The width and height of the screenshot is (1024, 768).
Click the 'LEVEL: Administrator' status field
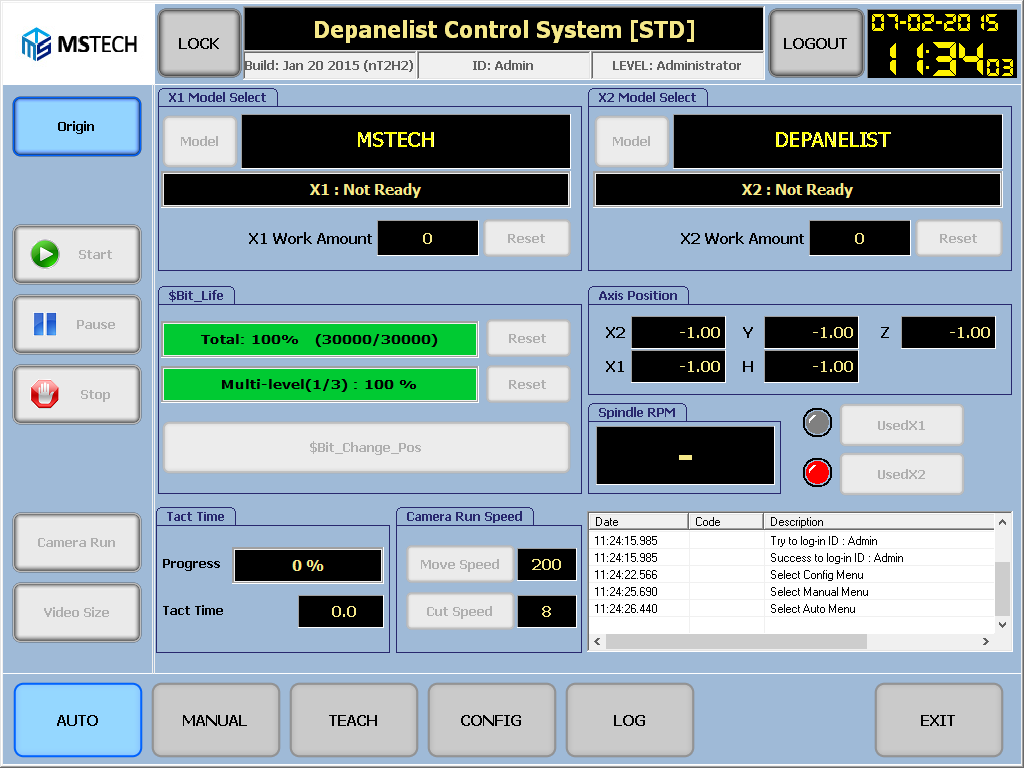coord(677,65)
